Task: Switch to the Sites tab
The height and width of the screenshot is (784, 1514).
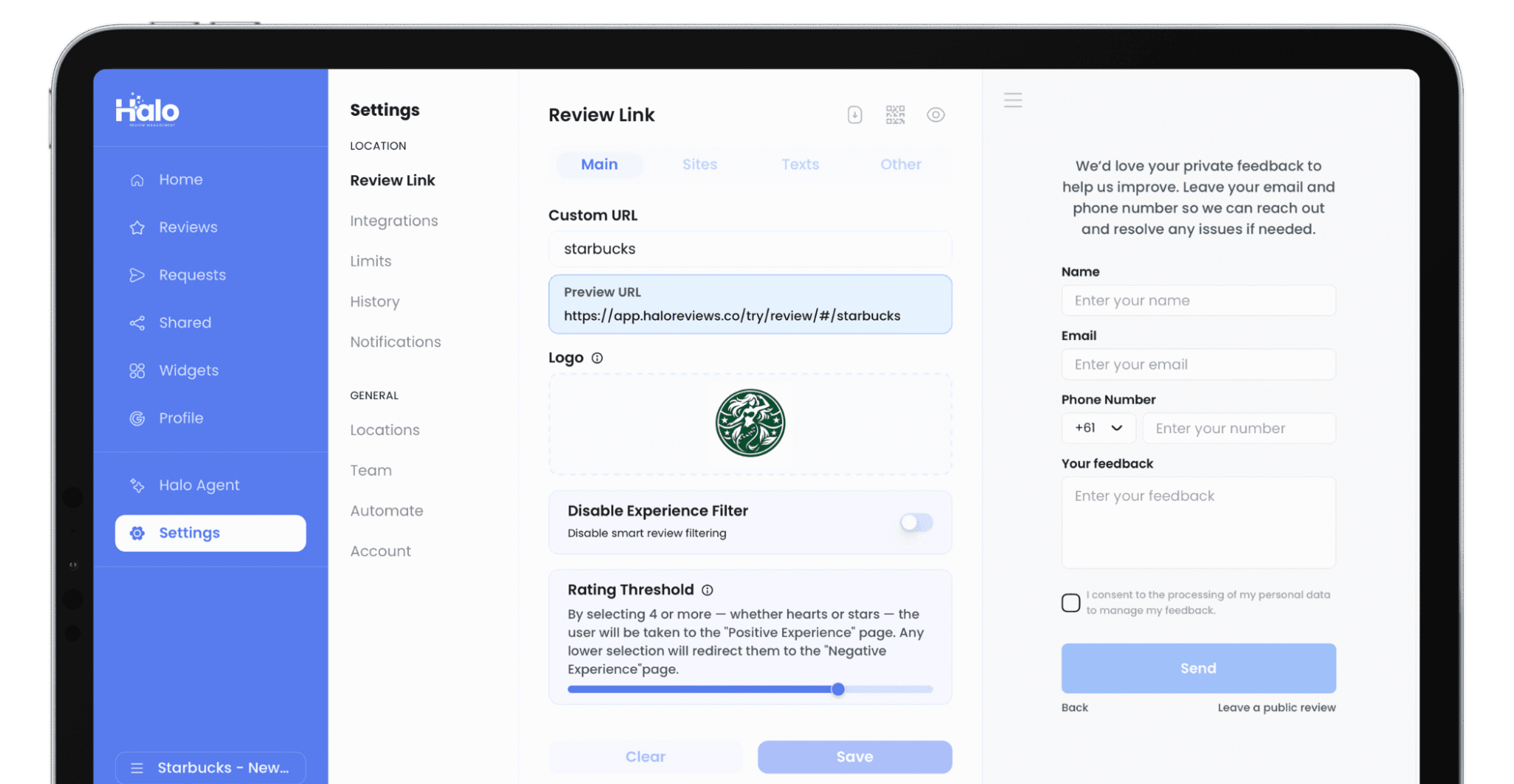Action: coord(699,164)
